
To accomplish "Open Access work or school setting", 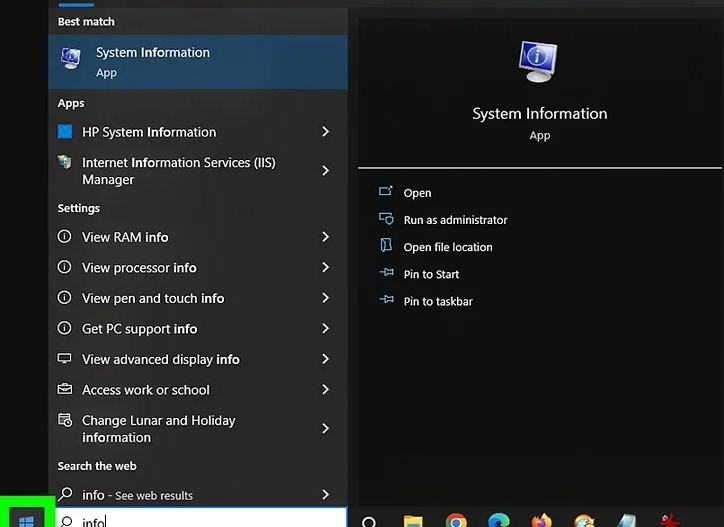I will pyautogui.click(x=198, y=389).
